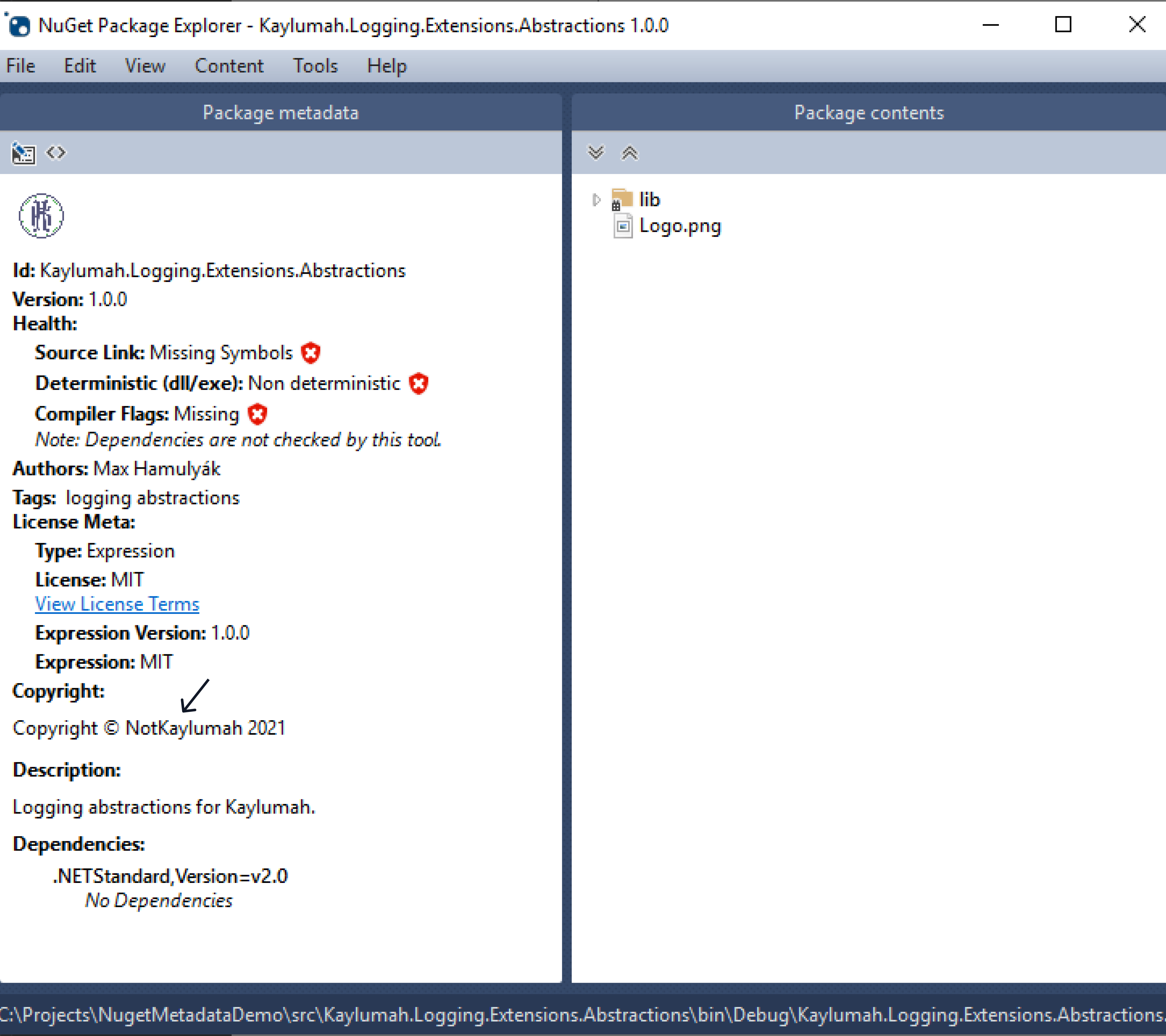Click the 'Missing Symbols' text
Viewport: 1166px width, 1036px height.
click(221, 353)
